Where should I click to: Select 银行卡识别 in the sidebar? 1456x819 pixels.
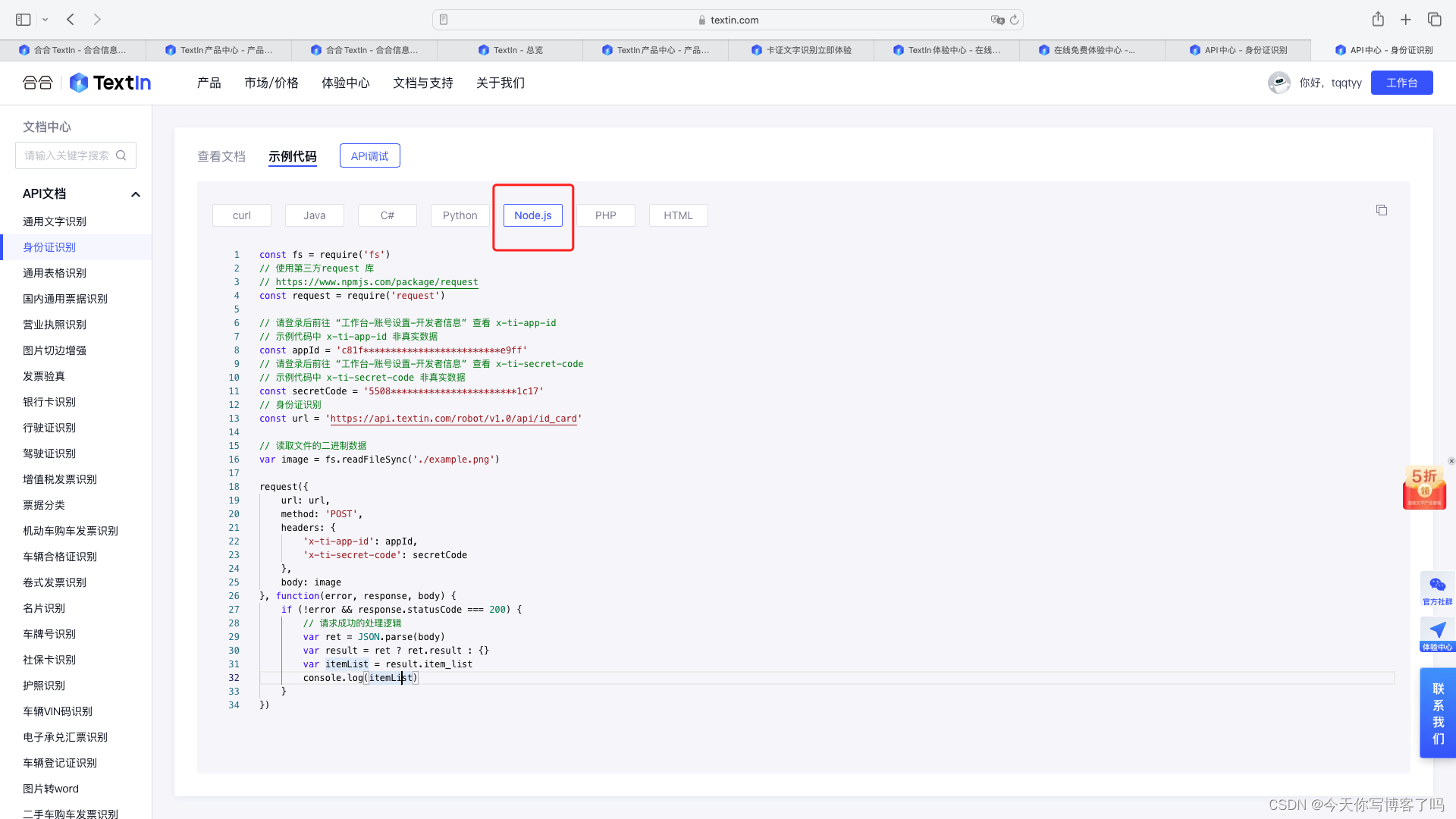(x=49, y=402)
